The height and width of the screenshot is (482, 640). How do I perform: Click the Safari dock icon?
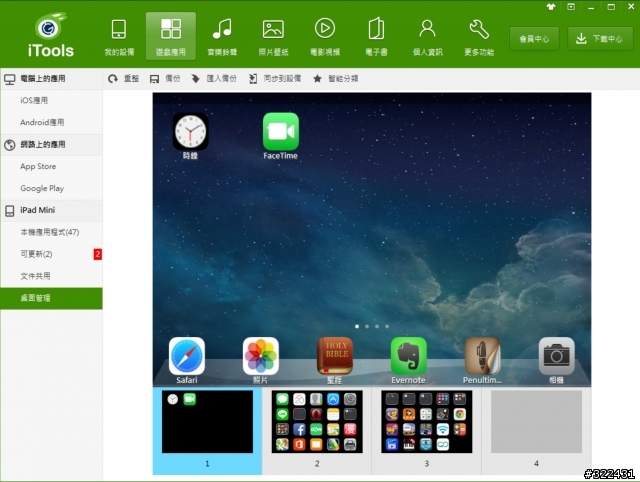187,356
